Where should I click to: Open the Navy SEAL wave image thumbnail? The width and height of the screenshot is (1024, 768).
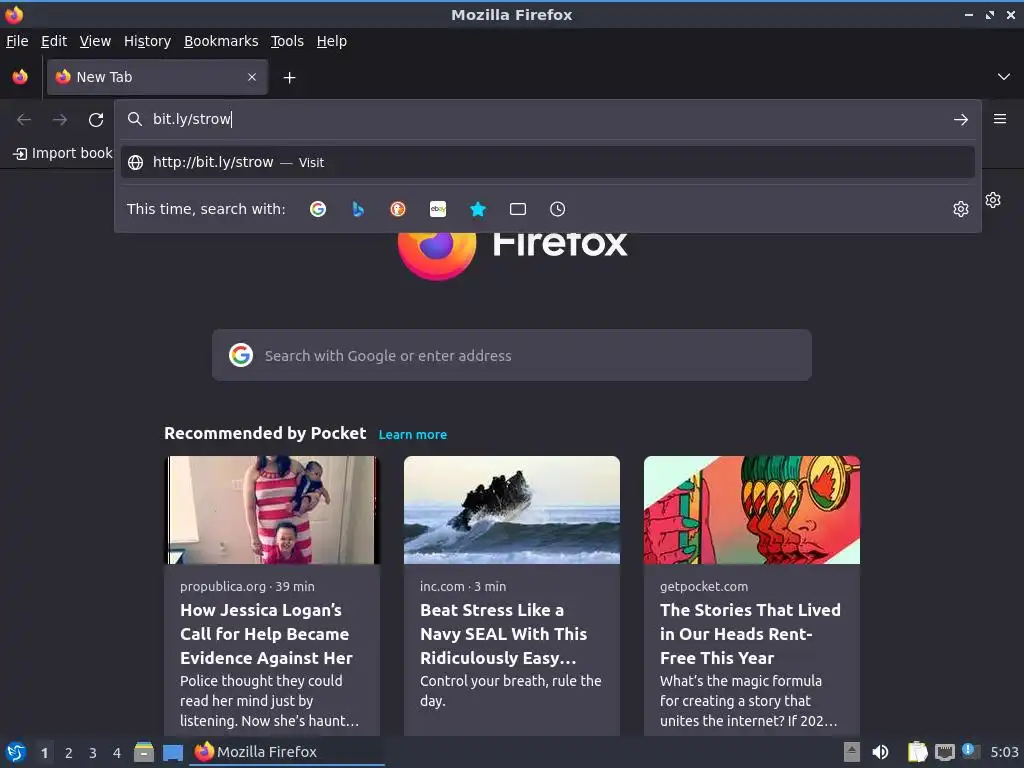pos(511,509)
